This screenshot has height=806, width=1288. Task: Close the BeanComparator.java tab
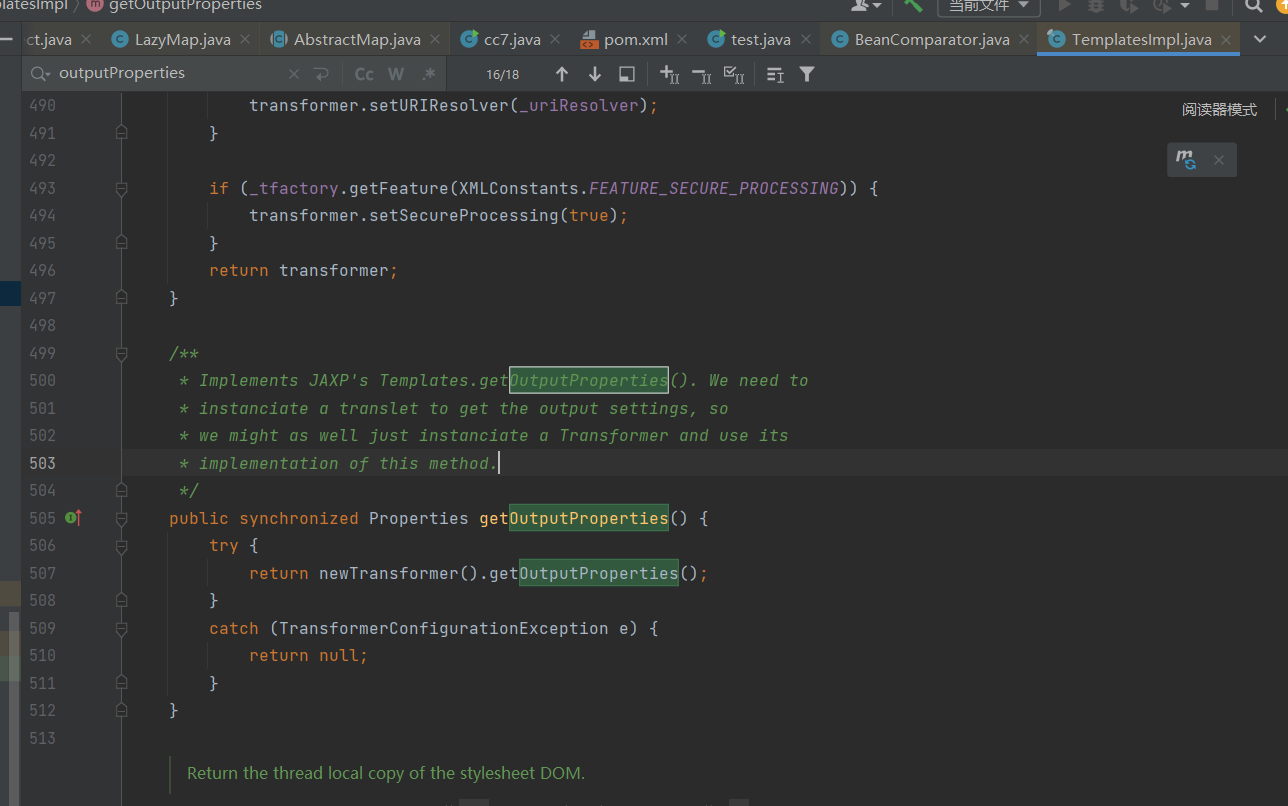click(x=1024, y=40)
